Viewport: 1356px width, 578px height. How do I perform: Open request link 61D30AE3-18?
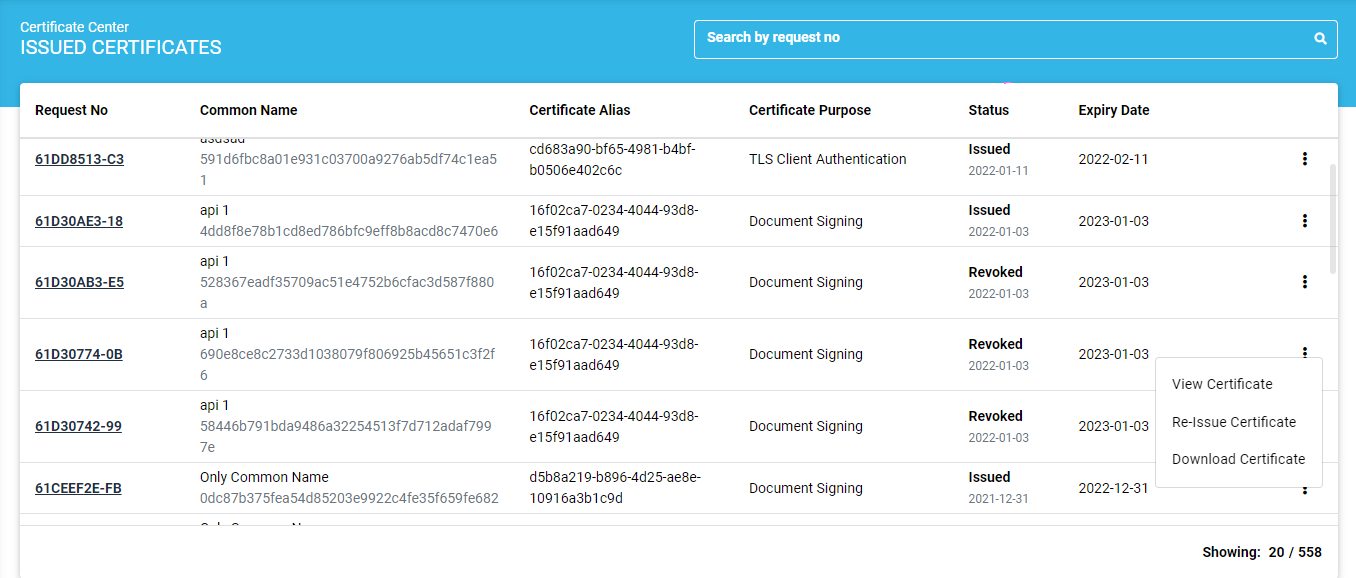pyautogui.click(x=79, y=221)
